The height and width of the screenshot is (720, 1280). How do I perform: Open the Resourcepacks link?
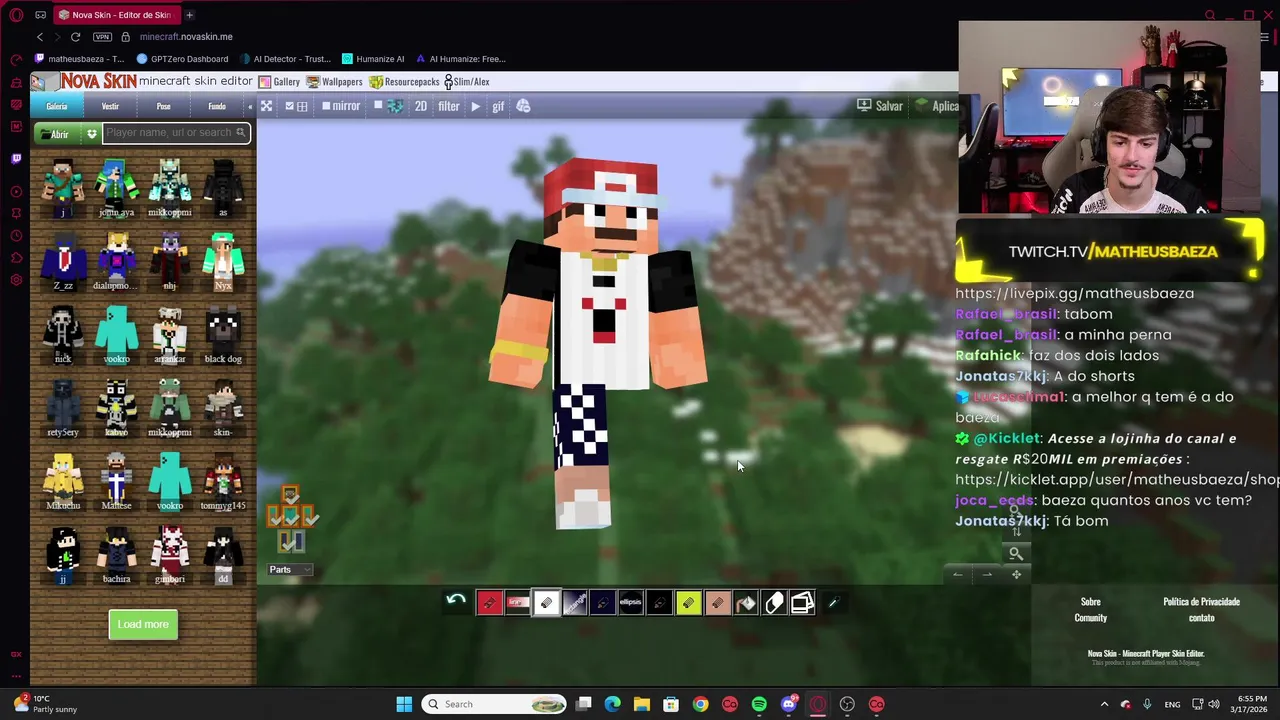coord(404,82)
